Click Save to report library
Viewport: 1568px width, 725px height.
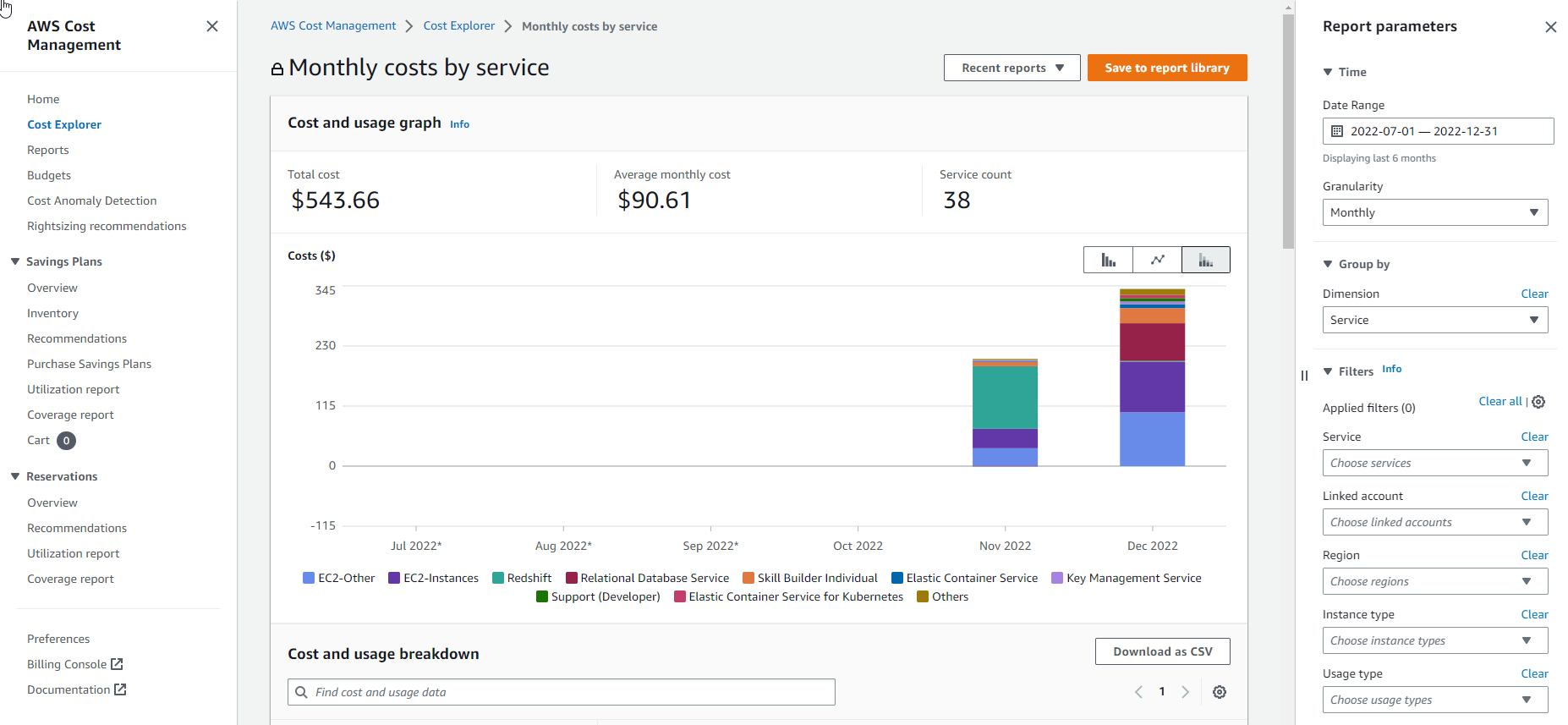pos(1167,68)
